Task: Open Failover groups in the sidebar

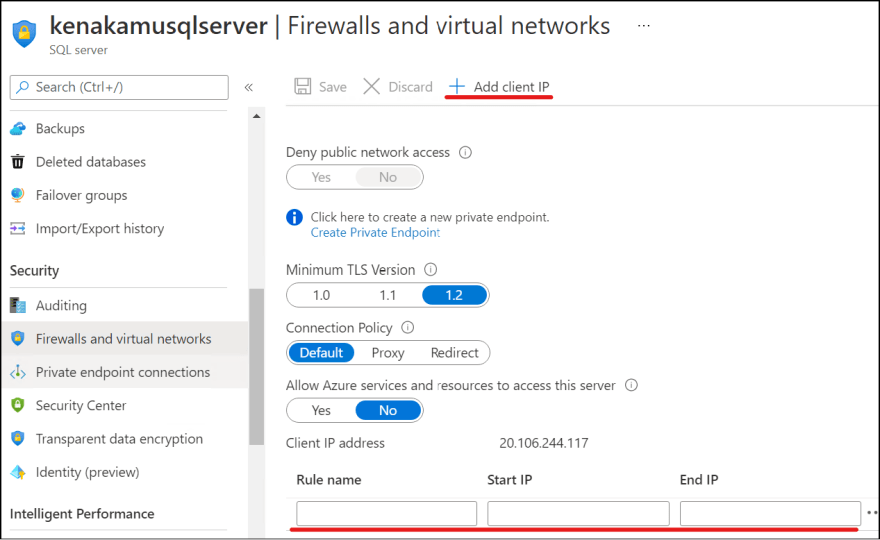Action: click(81, 195)
